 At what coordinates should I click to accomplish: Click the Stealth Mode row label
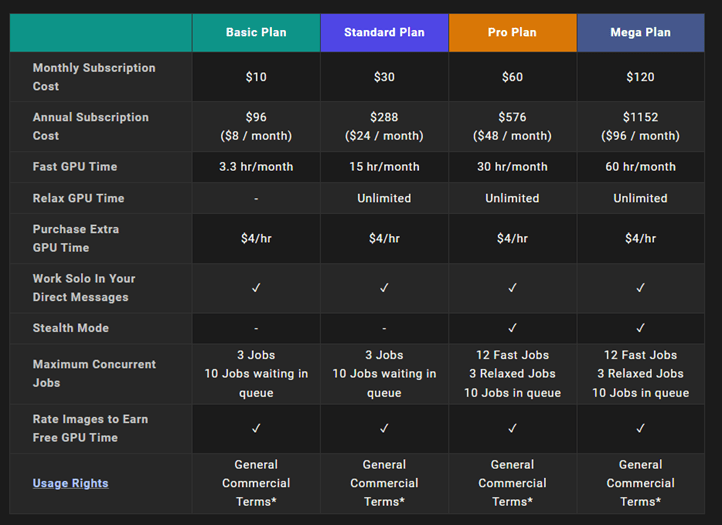tap(71, 328)
